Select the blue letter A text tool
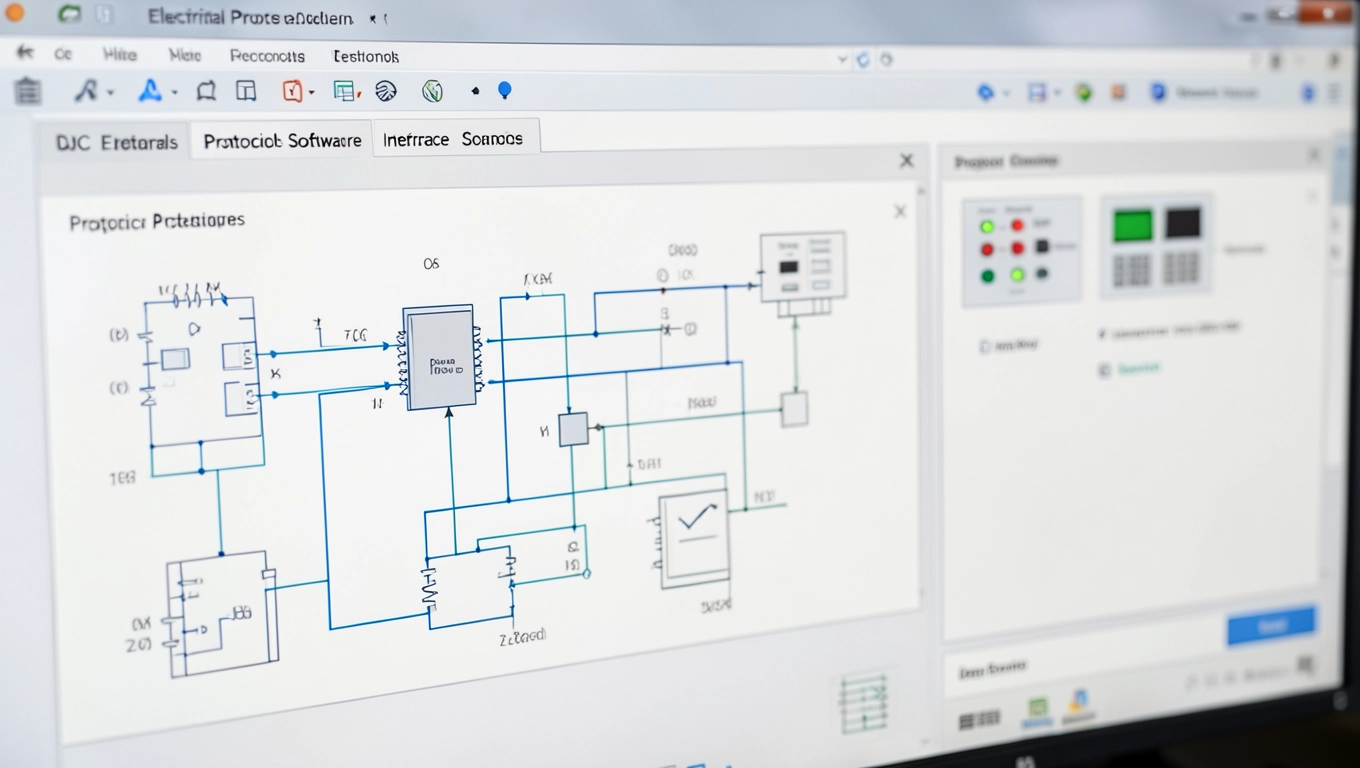The width and height of the screenshot is (1360, 768). [x=150, y=91]
